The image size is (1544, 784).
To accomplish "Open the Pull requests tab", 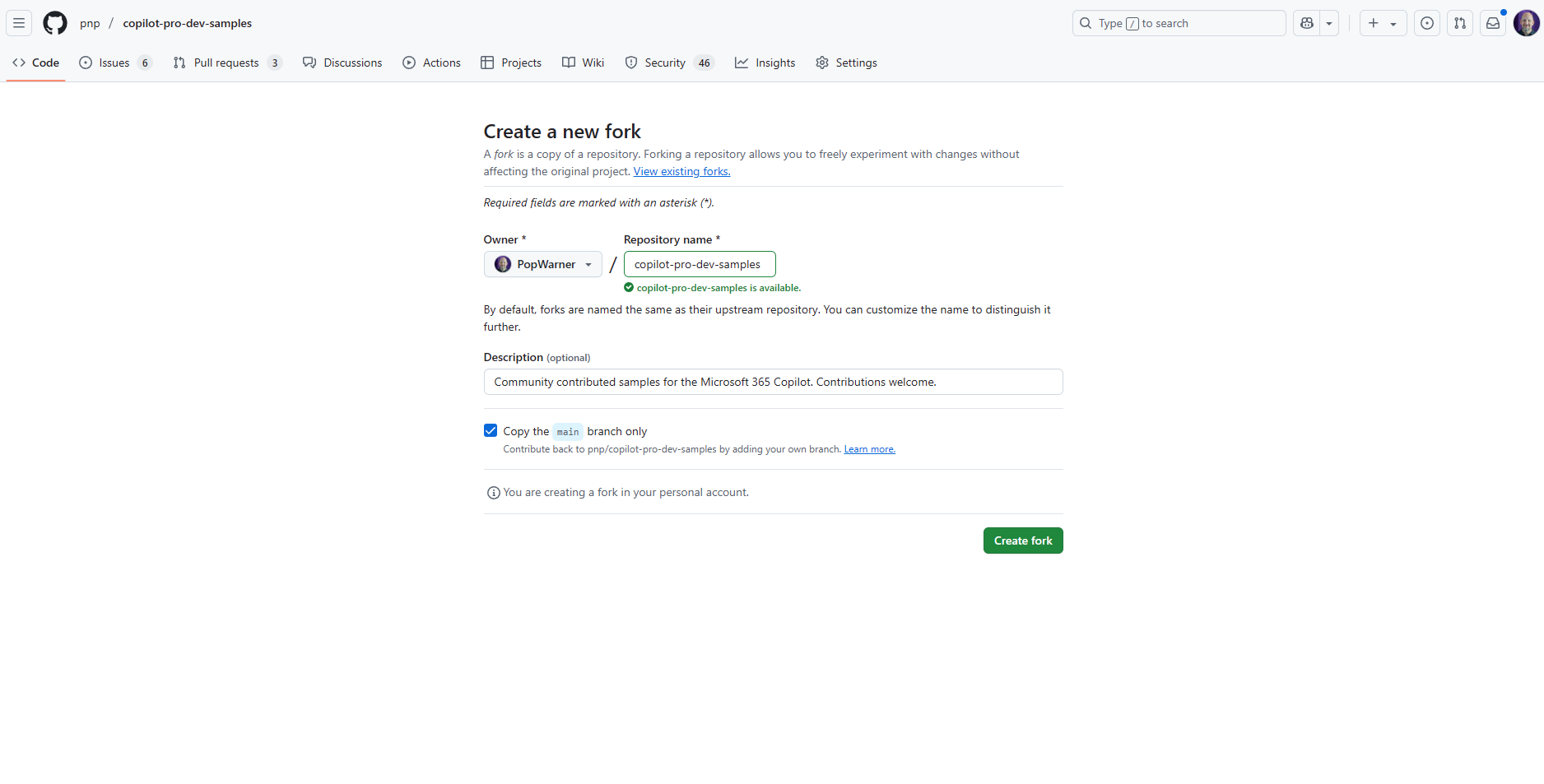I will click(227, 63).
